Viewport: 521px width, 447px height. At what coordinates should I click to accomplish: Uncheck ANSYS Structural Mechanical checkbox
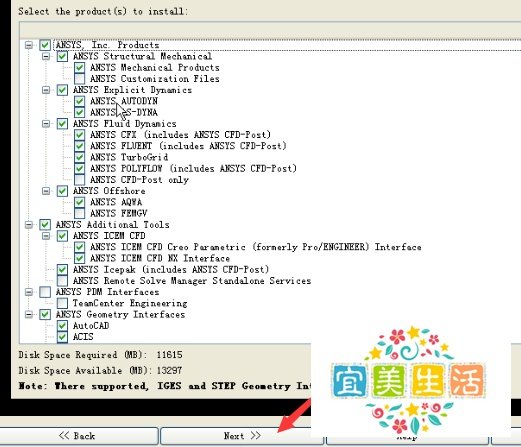coord(62,56)
